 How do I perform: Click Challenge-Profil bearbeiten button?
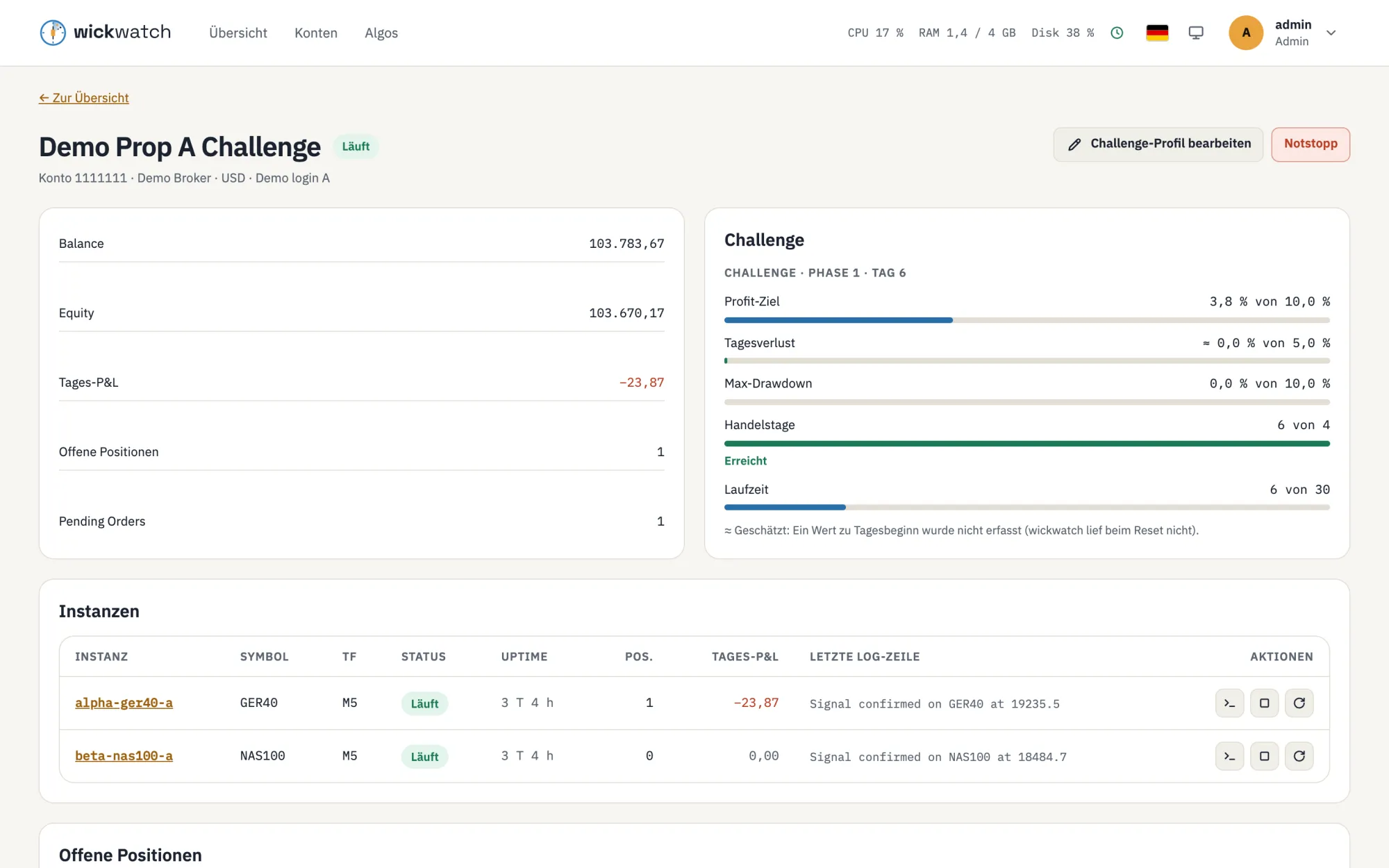tap(1158, 144)
